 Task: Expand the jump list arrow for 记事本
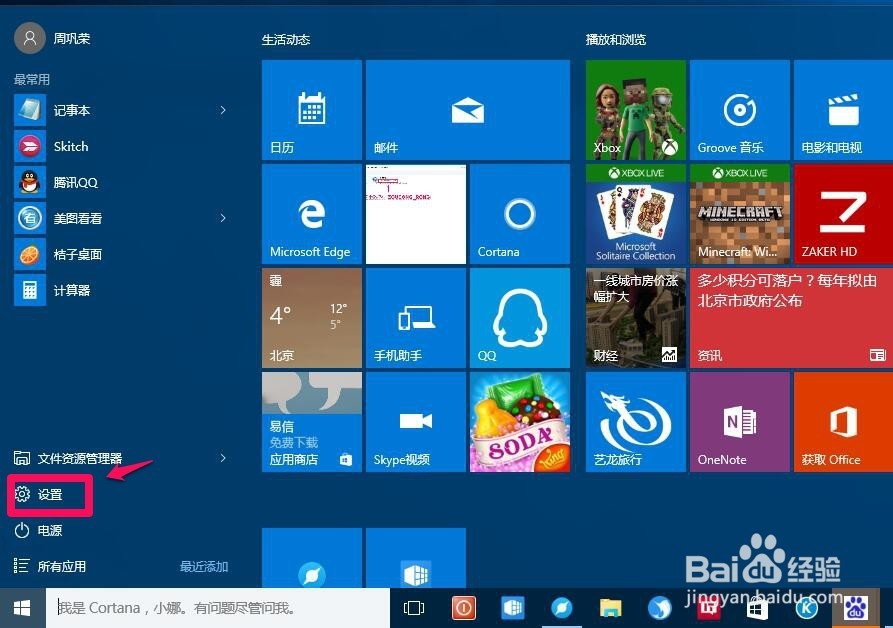pos(223,110)
